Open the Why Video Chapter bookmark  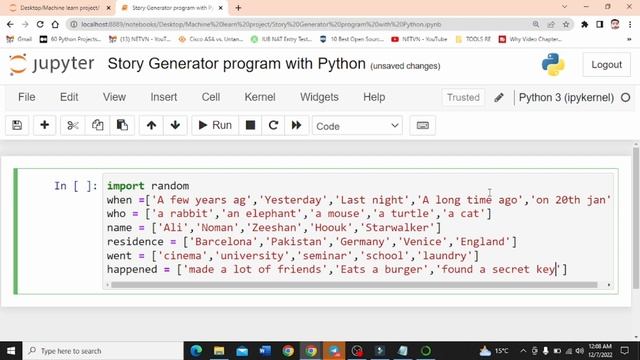(x=531, y=39)
